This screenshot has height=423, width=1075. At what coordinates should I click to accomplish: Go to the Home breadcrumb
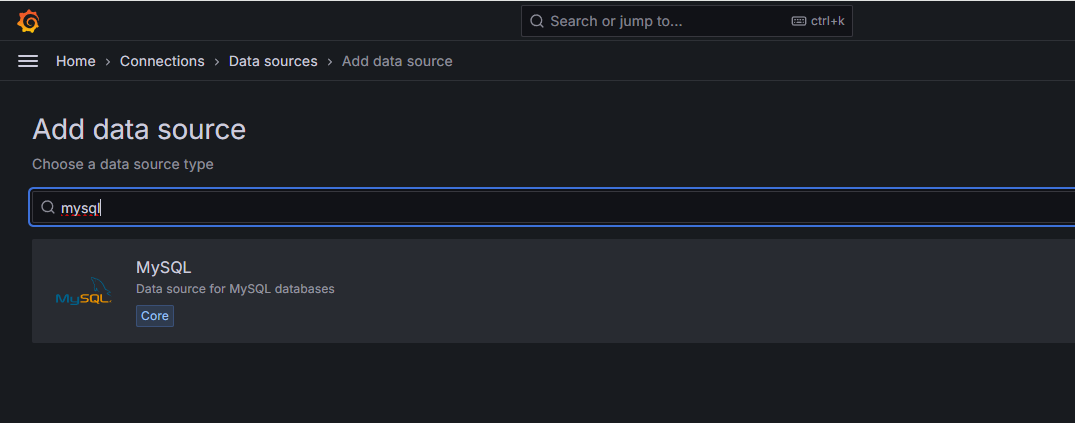click(76, 61)
